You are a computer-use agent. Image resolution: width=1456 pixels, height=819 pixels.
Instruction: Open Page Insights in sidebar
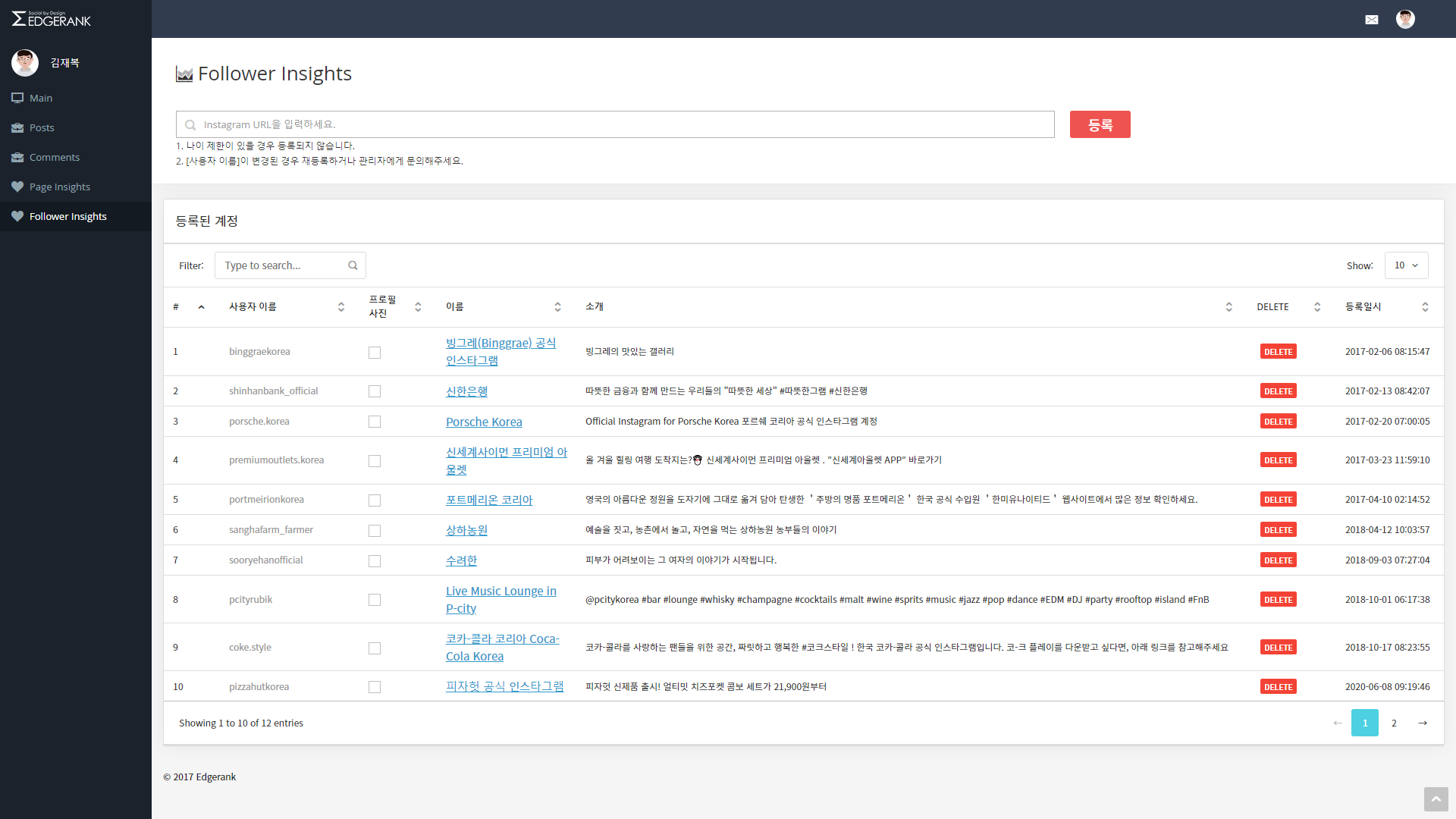[x=59, y=187]
